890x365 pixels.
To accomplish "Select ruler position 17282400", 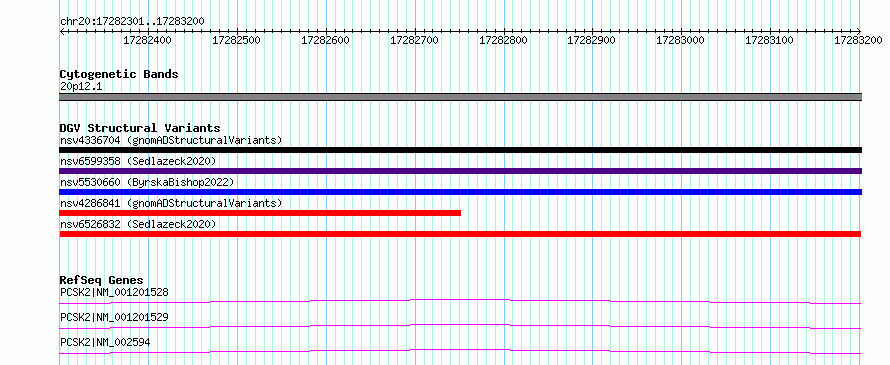I will coord(147,40).
